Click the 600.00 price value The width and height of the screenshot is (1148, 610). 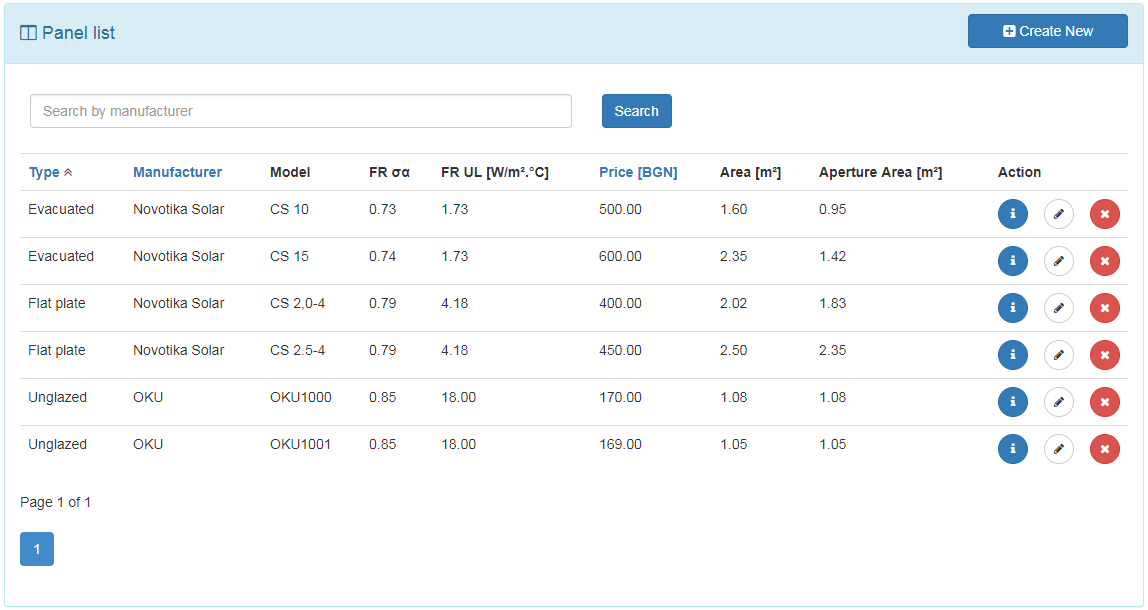tap(620, 256)
